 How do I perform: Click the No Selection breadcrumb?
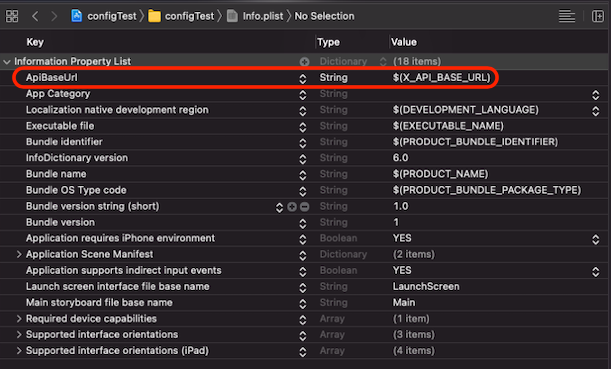point(324,16)
